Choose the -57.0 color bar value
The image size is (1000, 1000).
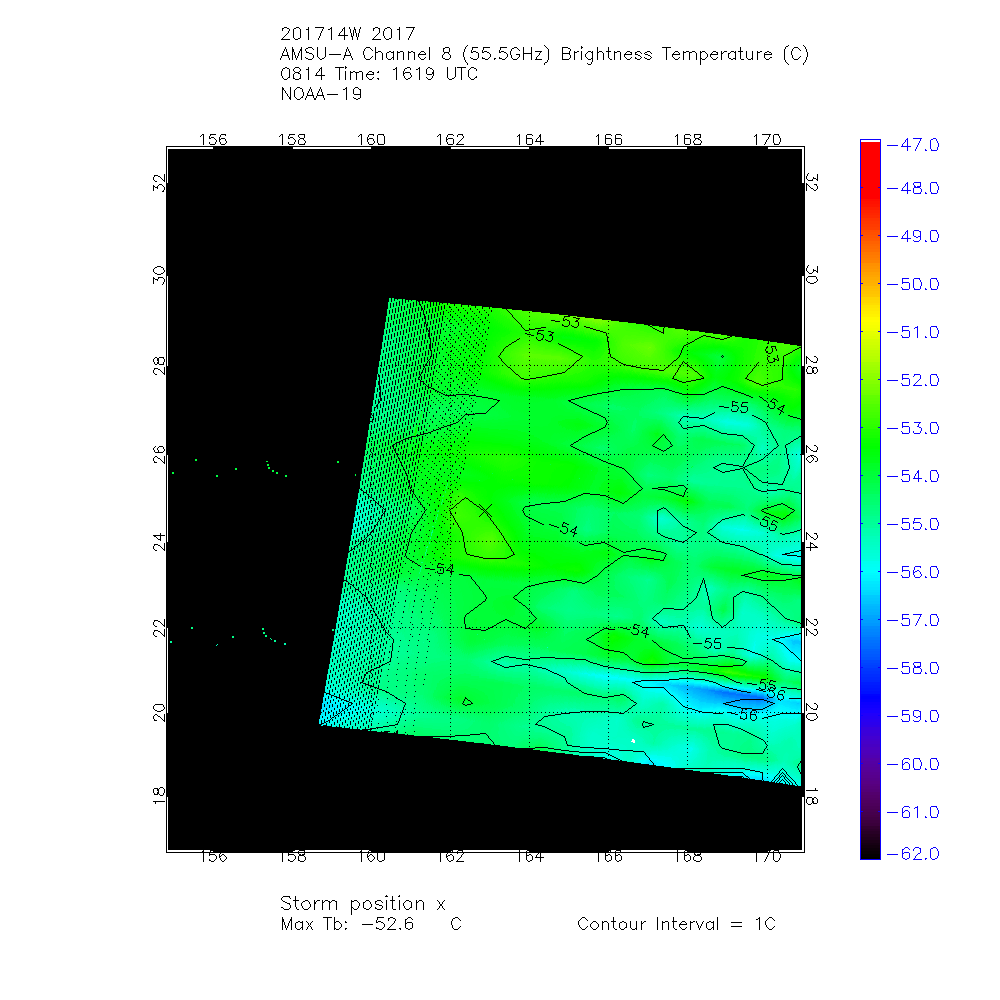(913, 621)
